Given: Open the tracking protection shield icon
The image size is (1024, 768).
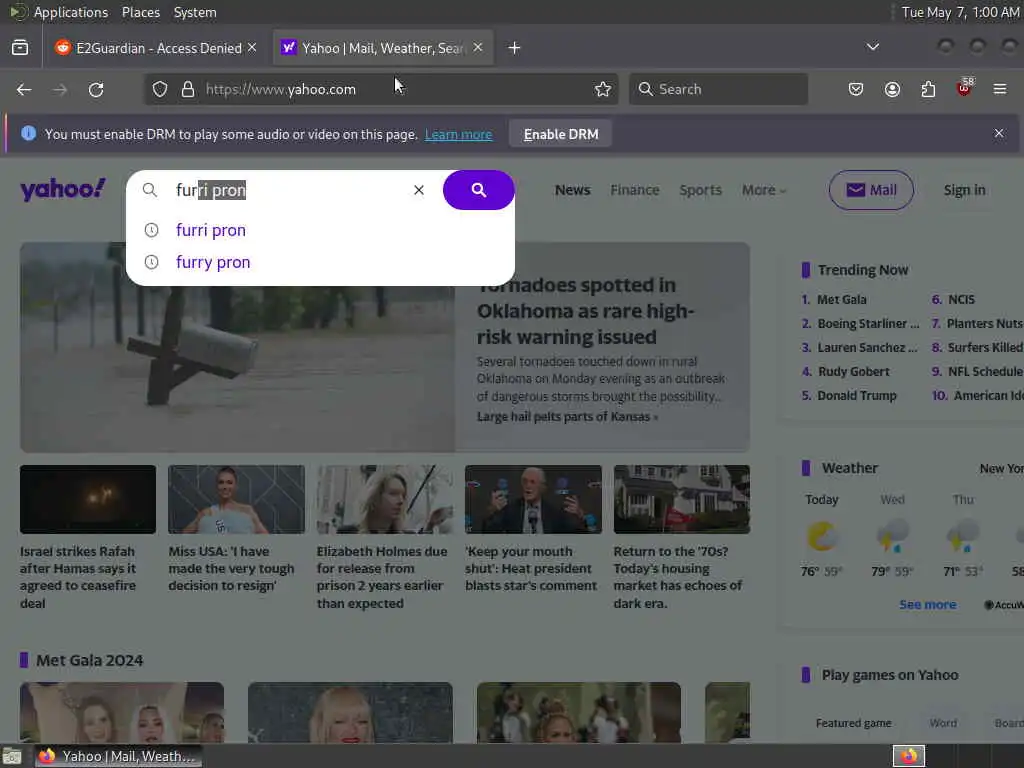Looking at the screenshot, I should 160,89.
